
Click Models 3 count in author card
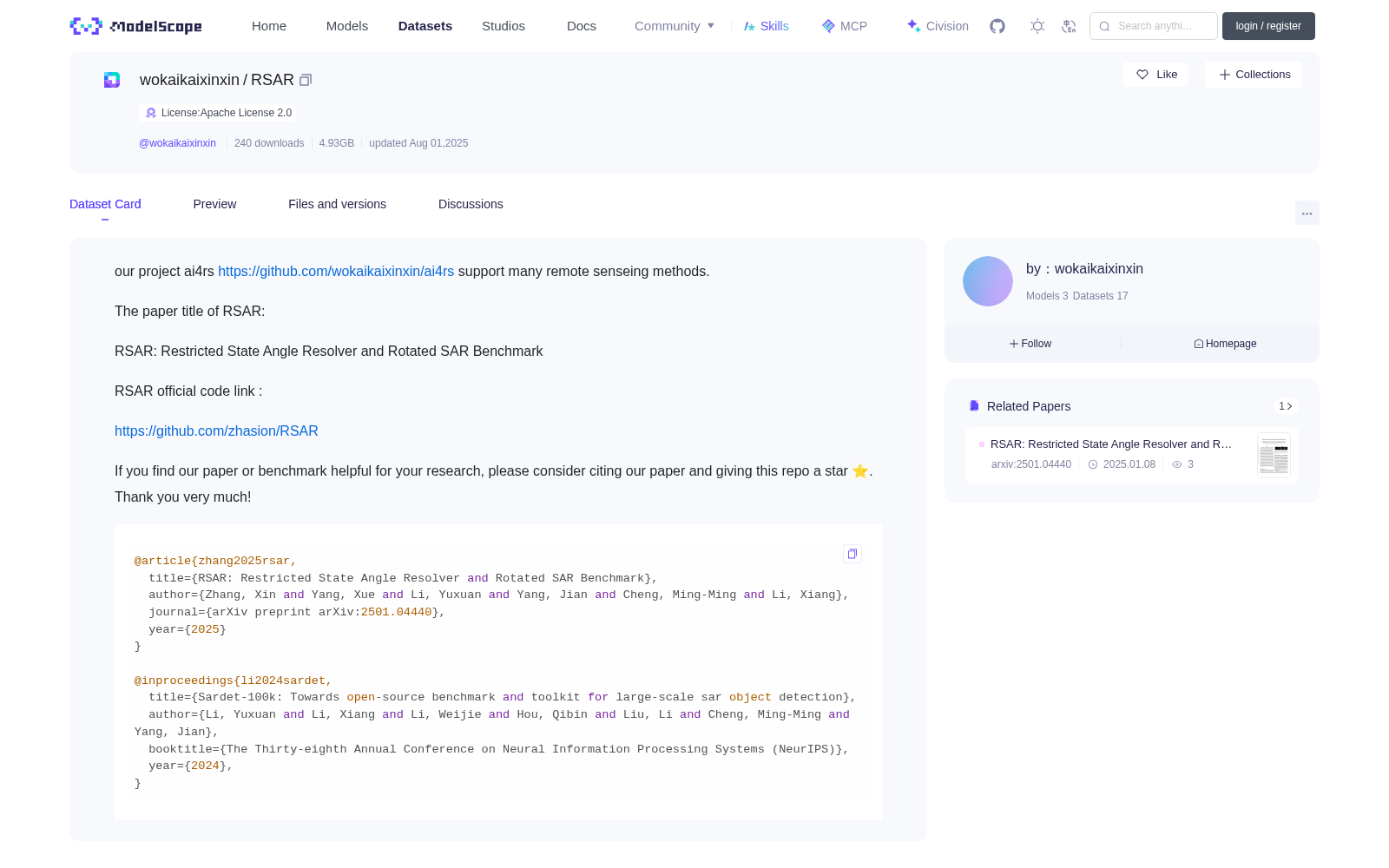[x=1047, y=296]
